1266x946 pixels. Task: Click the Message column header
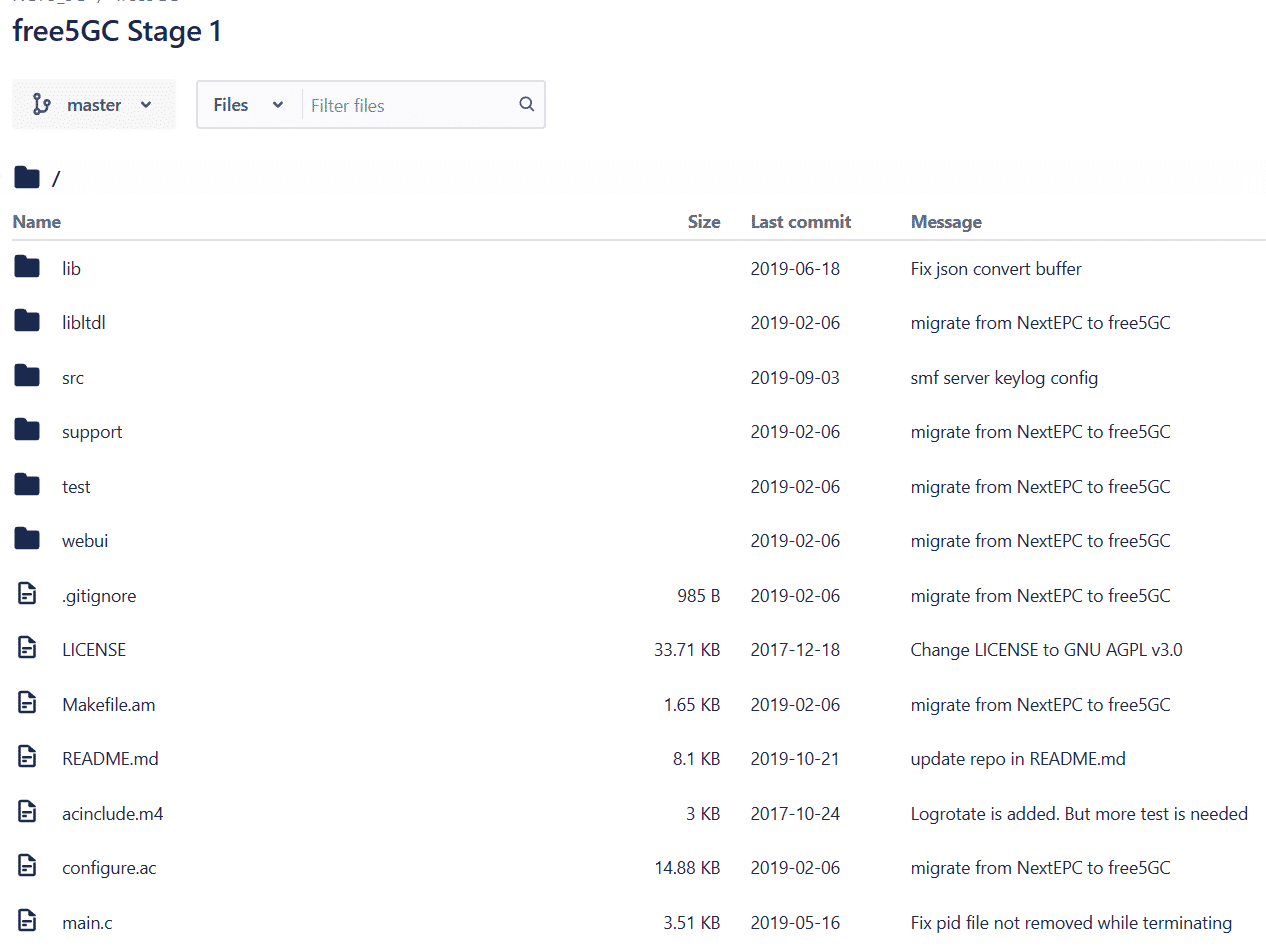(x=946, y=222)
